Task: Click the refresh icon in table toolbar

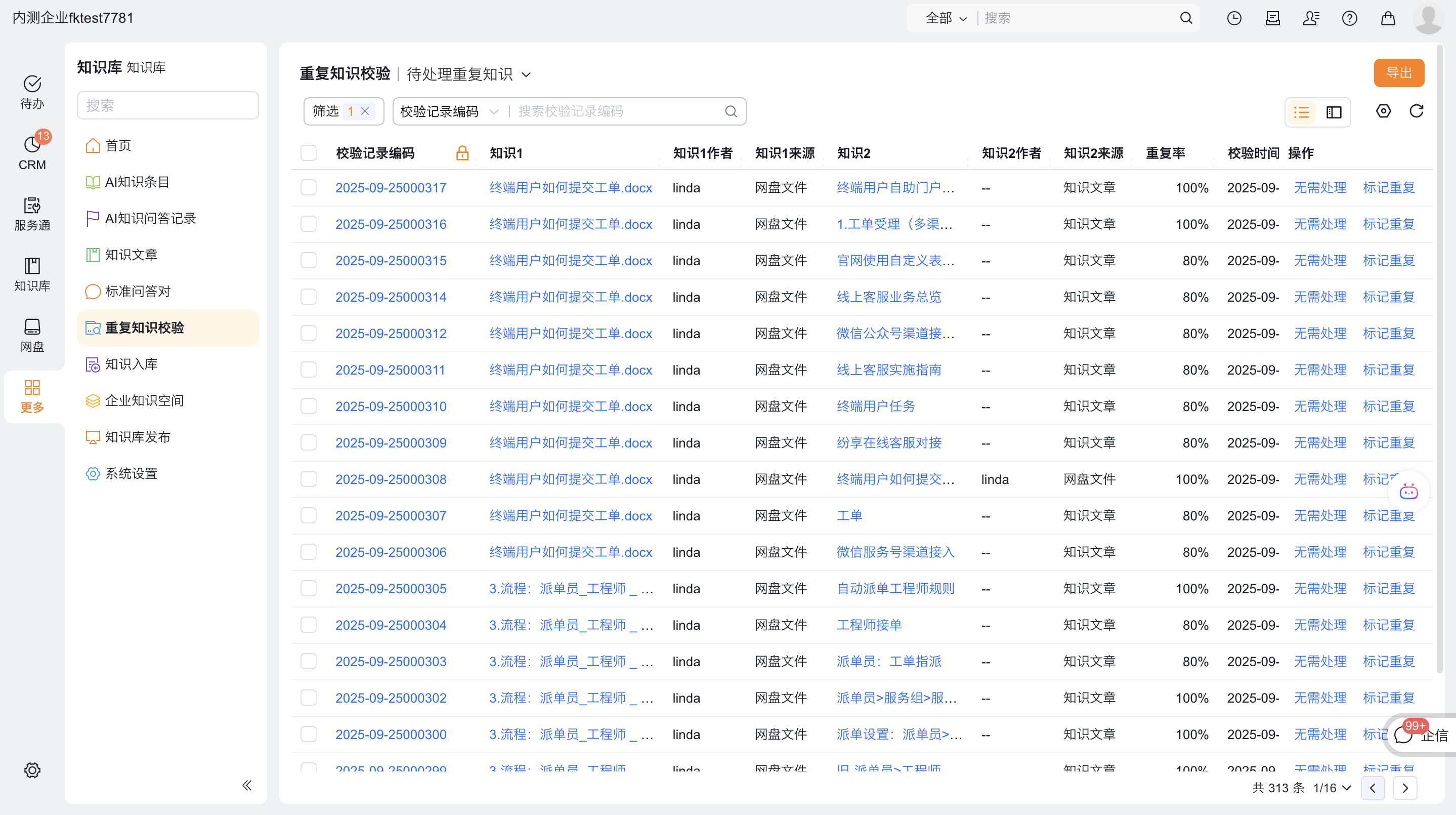Action: coord(1416,111)
